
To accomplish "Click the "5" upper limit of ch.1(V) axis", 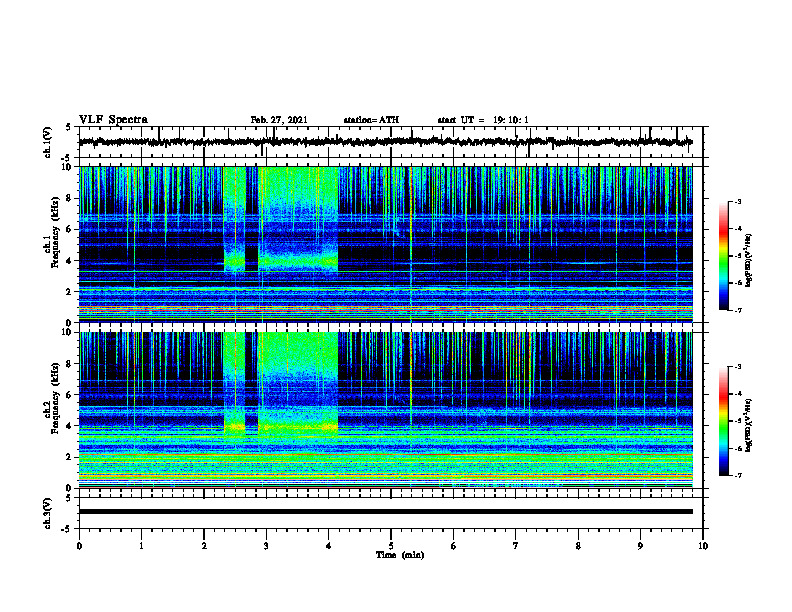I will (x=68, y=127).
